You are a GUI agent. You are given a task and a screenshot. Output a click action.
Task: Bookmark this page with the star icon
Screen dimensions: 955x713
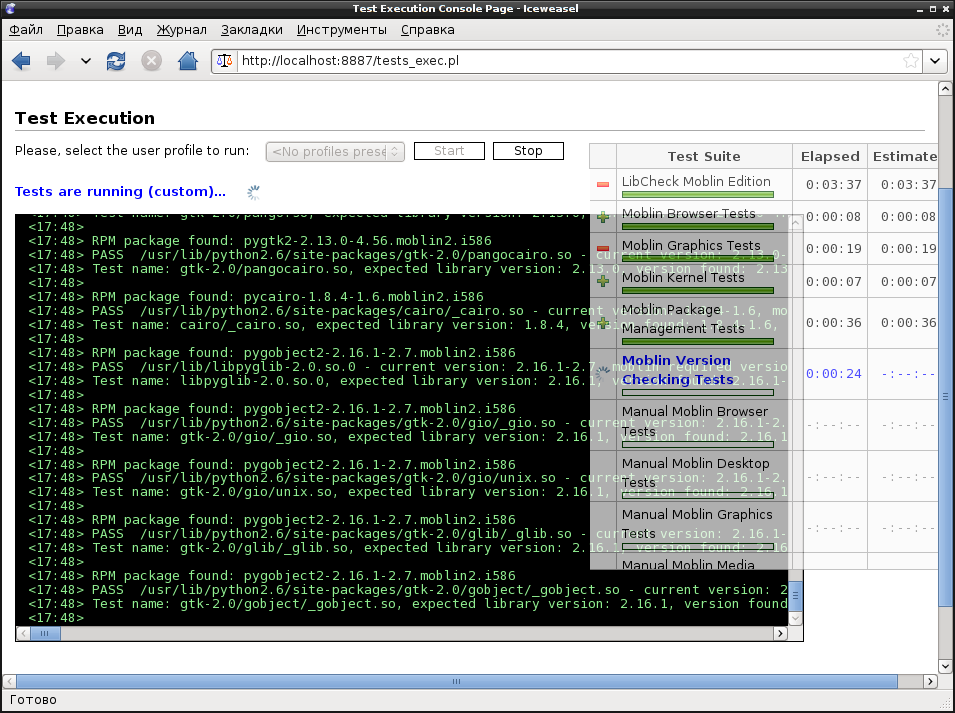pyautogui.click(x=911, y=61)
